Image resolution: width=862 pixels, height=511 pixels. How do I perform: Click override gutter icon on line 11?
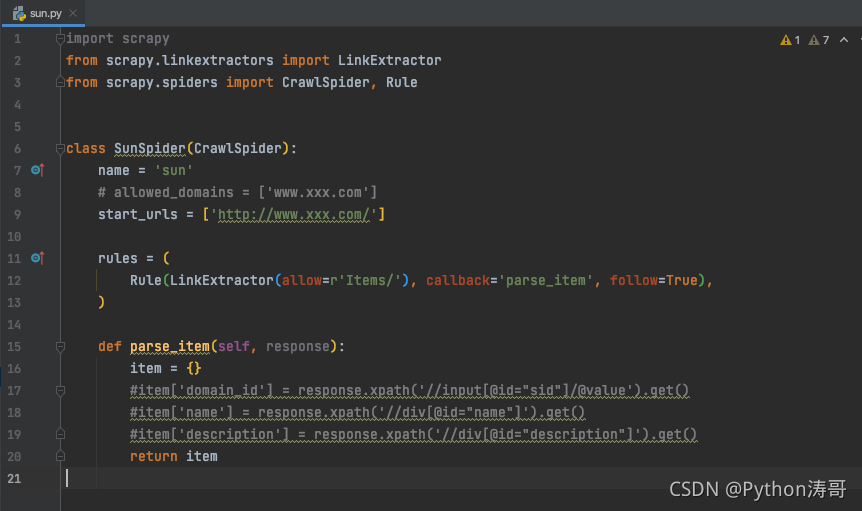pyautogui.click(x=37, y=258)
